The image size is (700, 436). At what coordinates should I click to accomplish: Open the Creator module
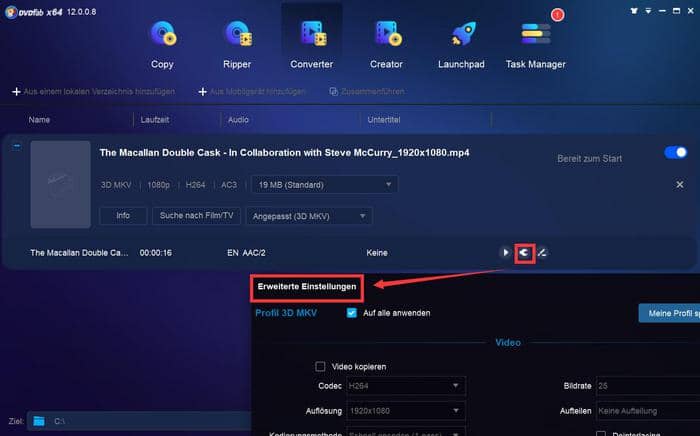click(386, 44)
